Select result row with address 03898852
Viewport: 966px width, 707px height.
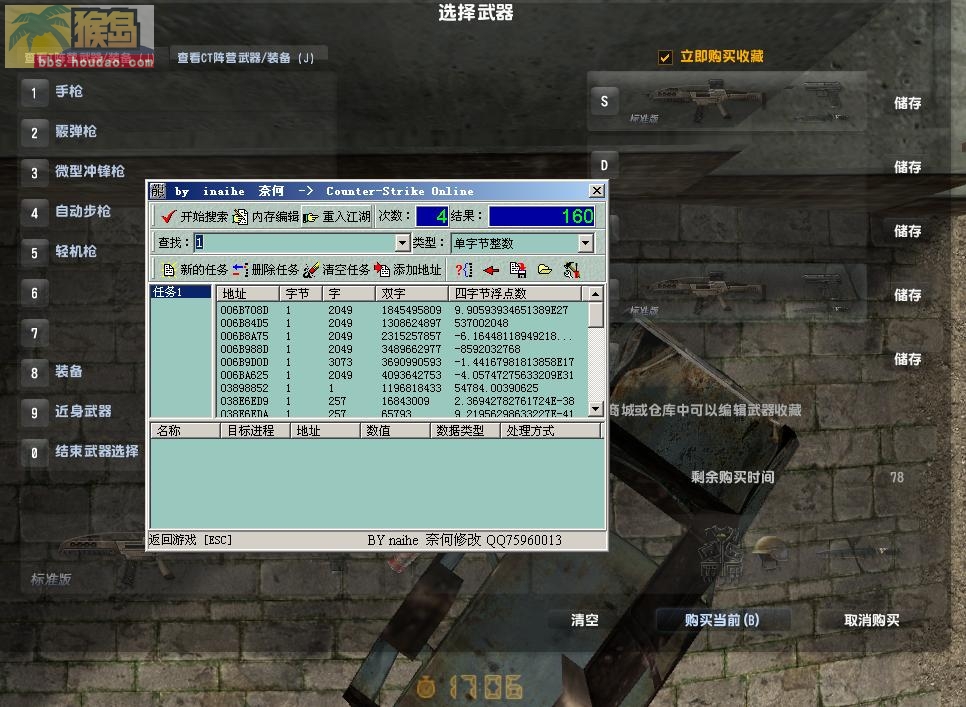pyautogui.click(x=402, y=388)
